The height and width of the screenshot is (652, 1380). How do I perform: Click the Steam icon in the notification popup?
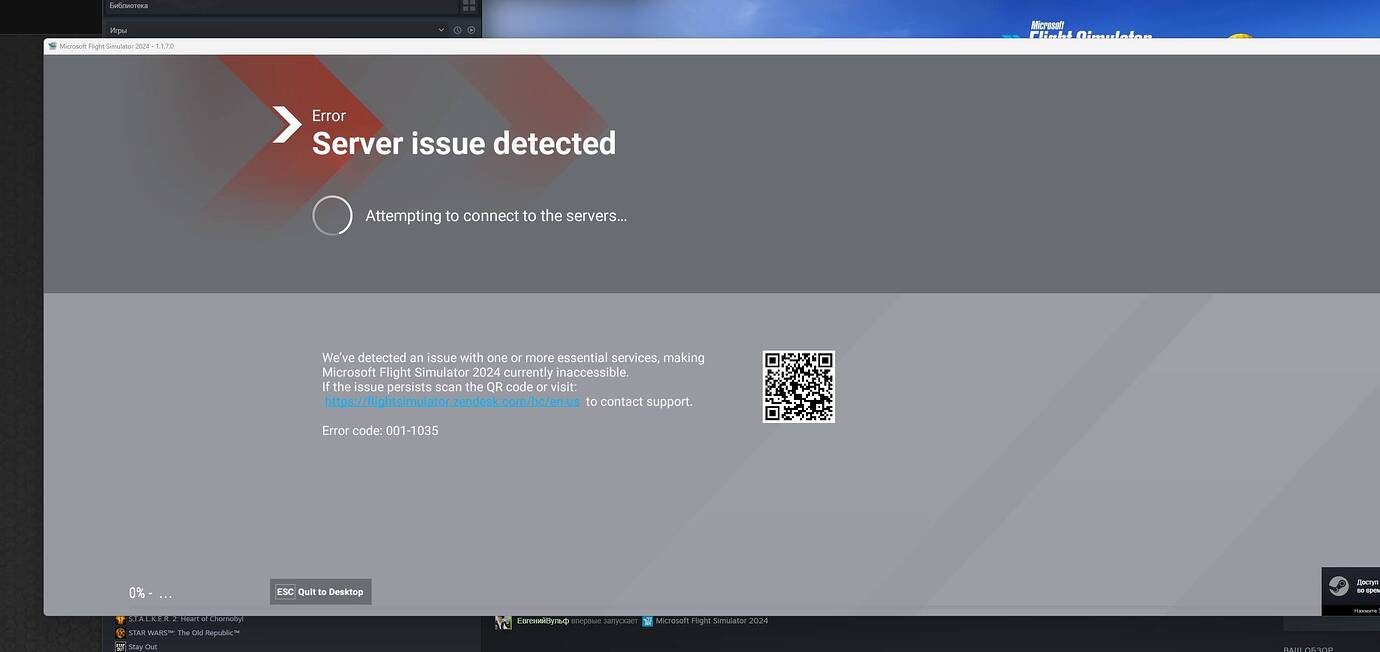click(1339, 585)
